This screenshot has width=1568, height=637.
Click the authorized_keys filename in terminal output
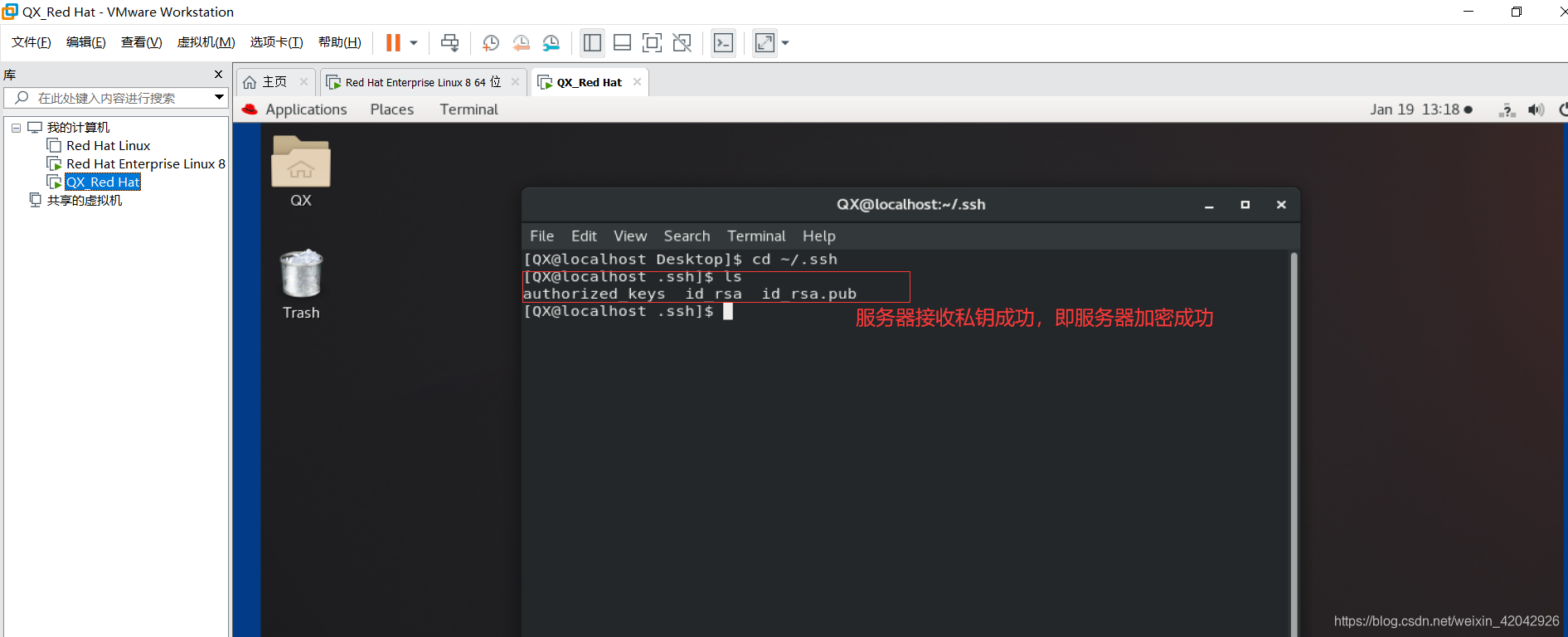pyautogui.click(x=594, y=294)
